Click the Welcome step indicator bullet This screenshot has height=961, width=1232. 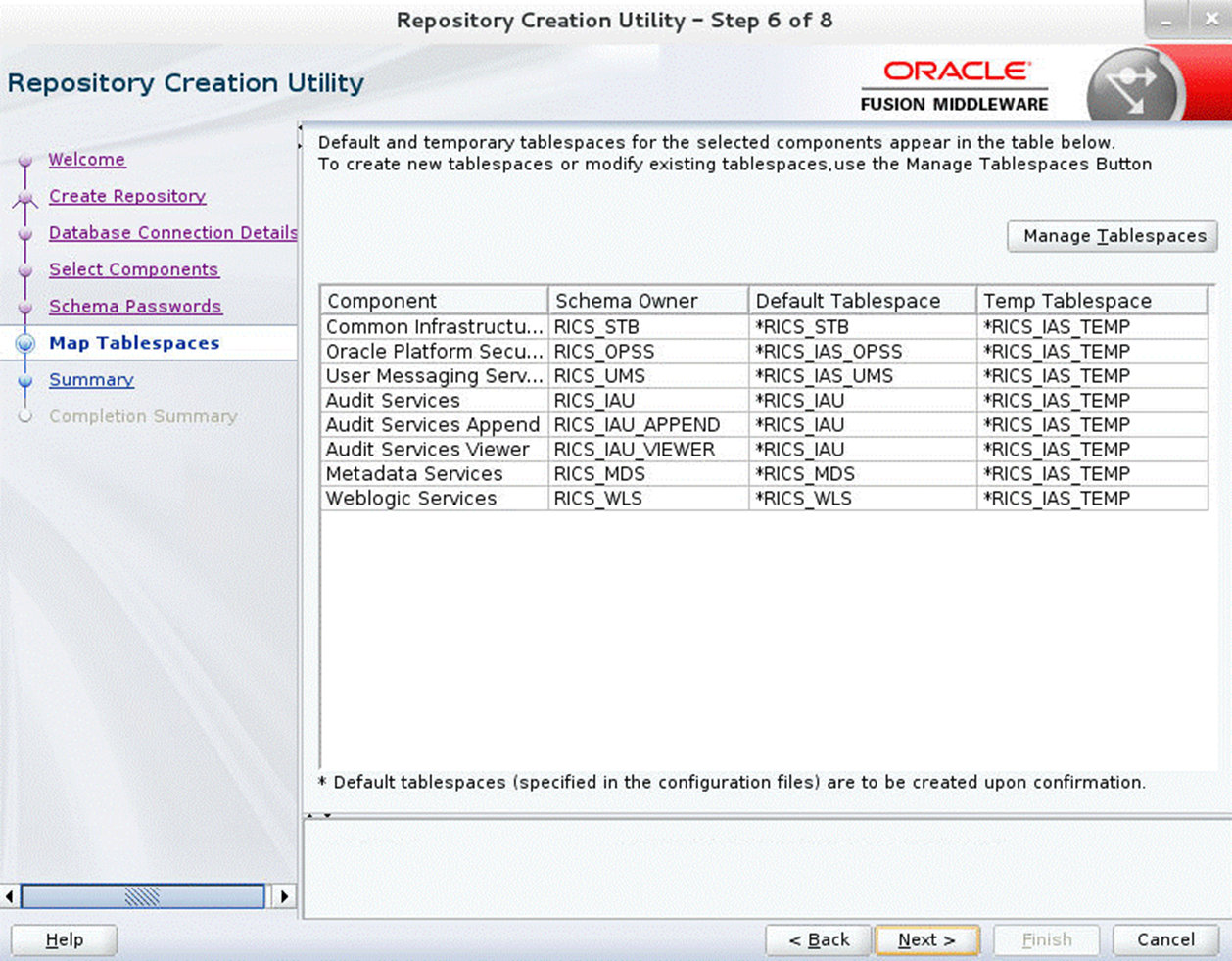(x=26, y=160)
